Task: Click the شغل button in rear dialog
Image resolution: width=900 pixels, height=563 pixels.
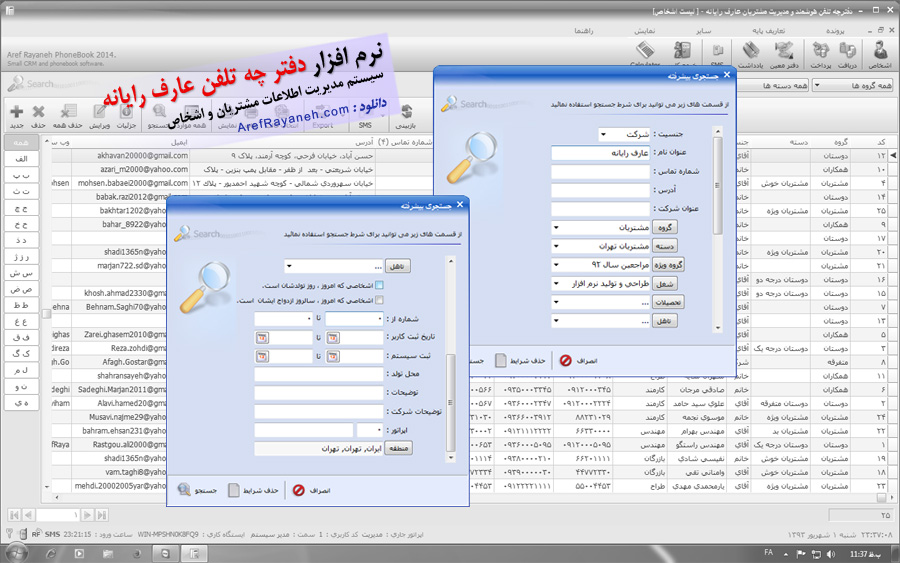Action: 665,284
